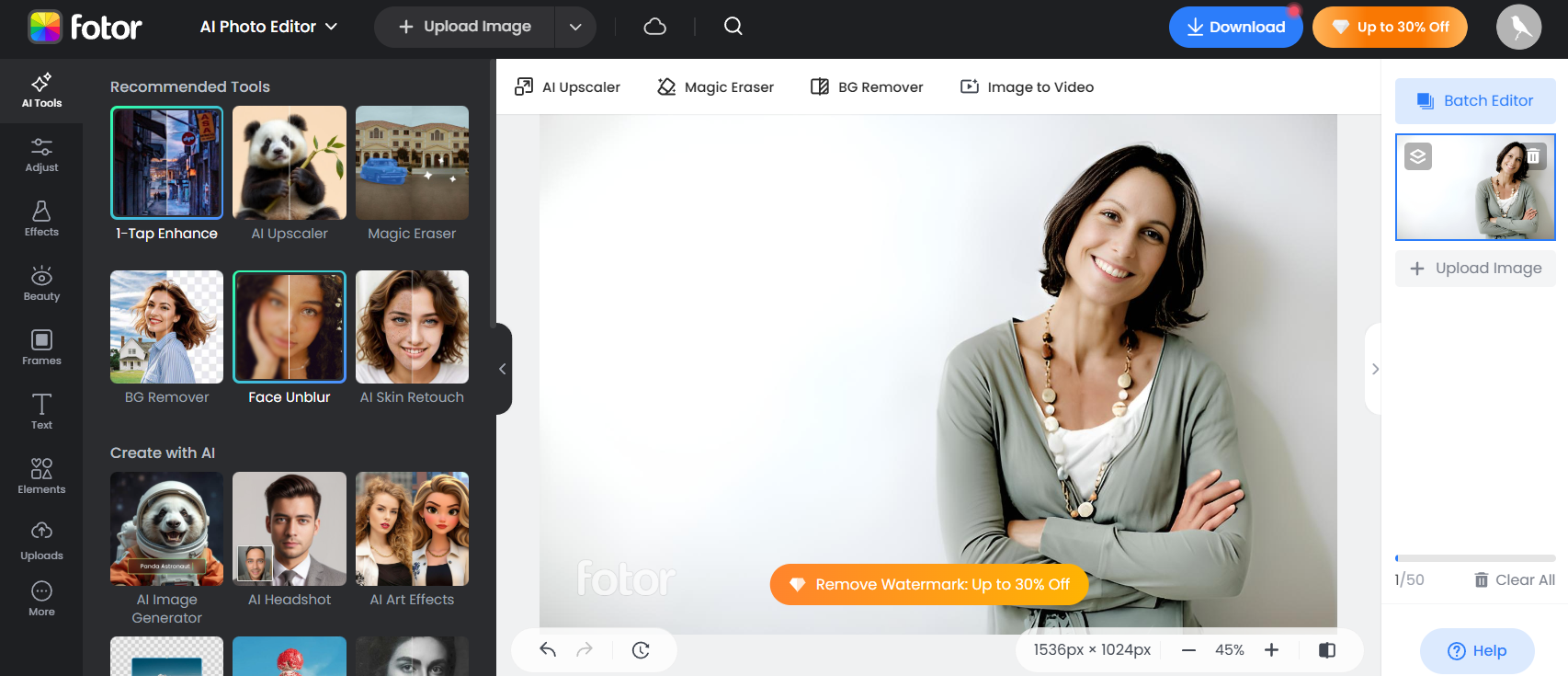Launch Magic Eraser from top toolbar
Image resolution: width=1568 pixels, height=676 pixels.
click(715, 87)
